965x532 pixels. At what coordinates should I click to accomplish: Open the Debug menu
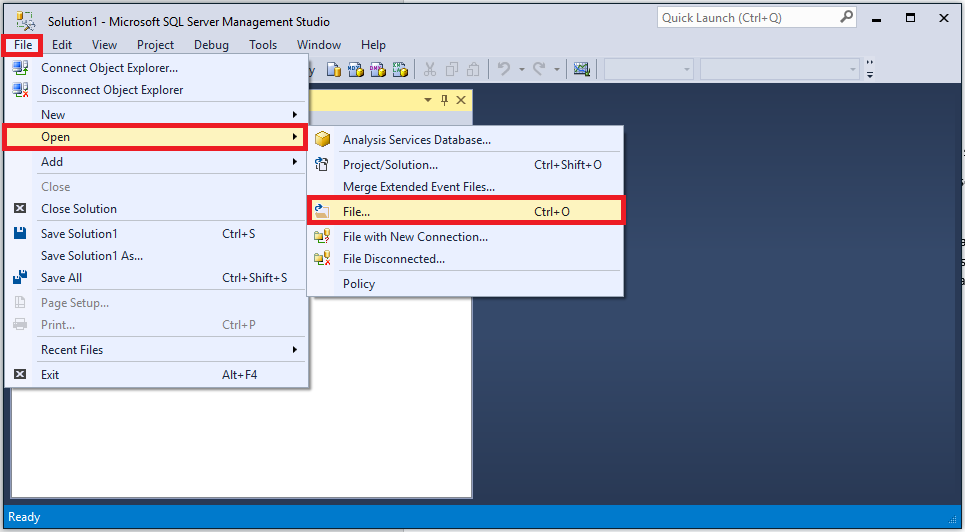[x=211, y=45]
